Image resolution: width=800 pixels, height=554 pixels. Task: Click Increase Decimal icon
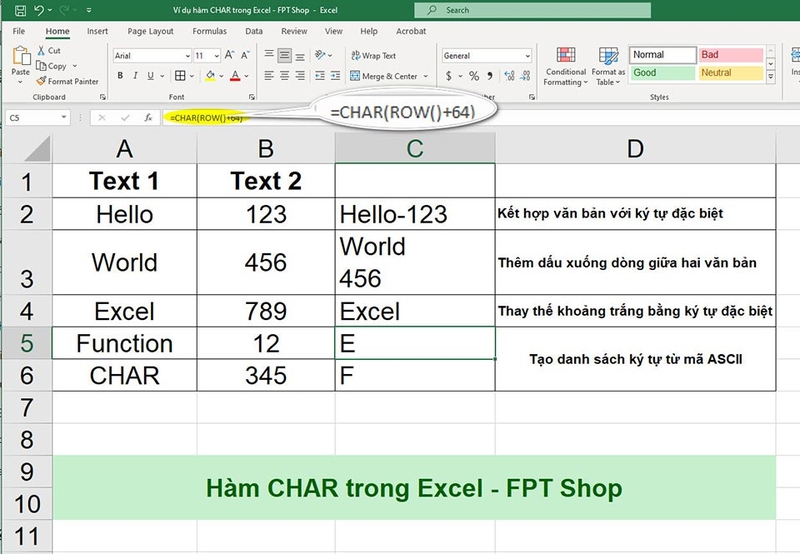pyautogui.click(x=509, y=76)
